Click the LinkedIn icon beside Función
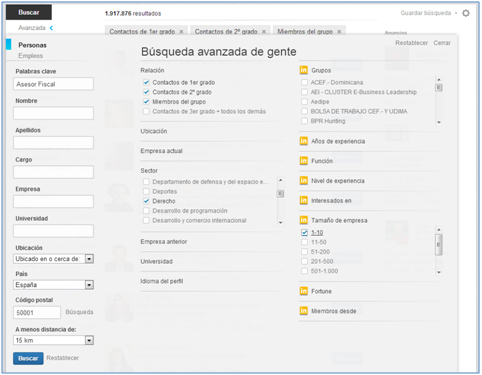Viewport: 482px width, 375px height. point(303,161)
